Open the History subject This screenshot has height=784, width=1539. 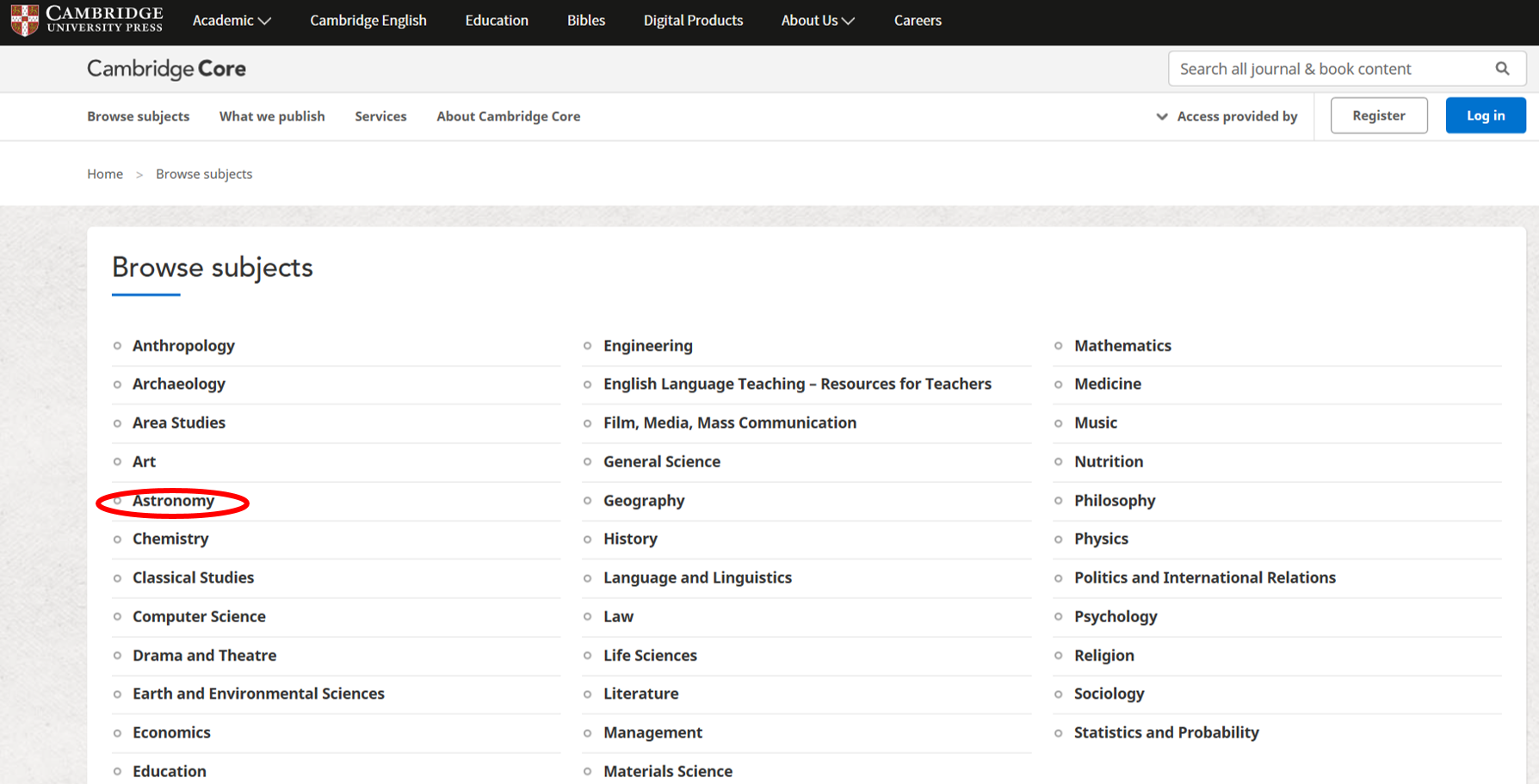tap(630, 539)
